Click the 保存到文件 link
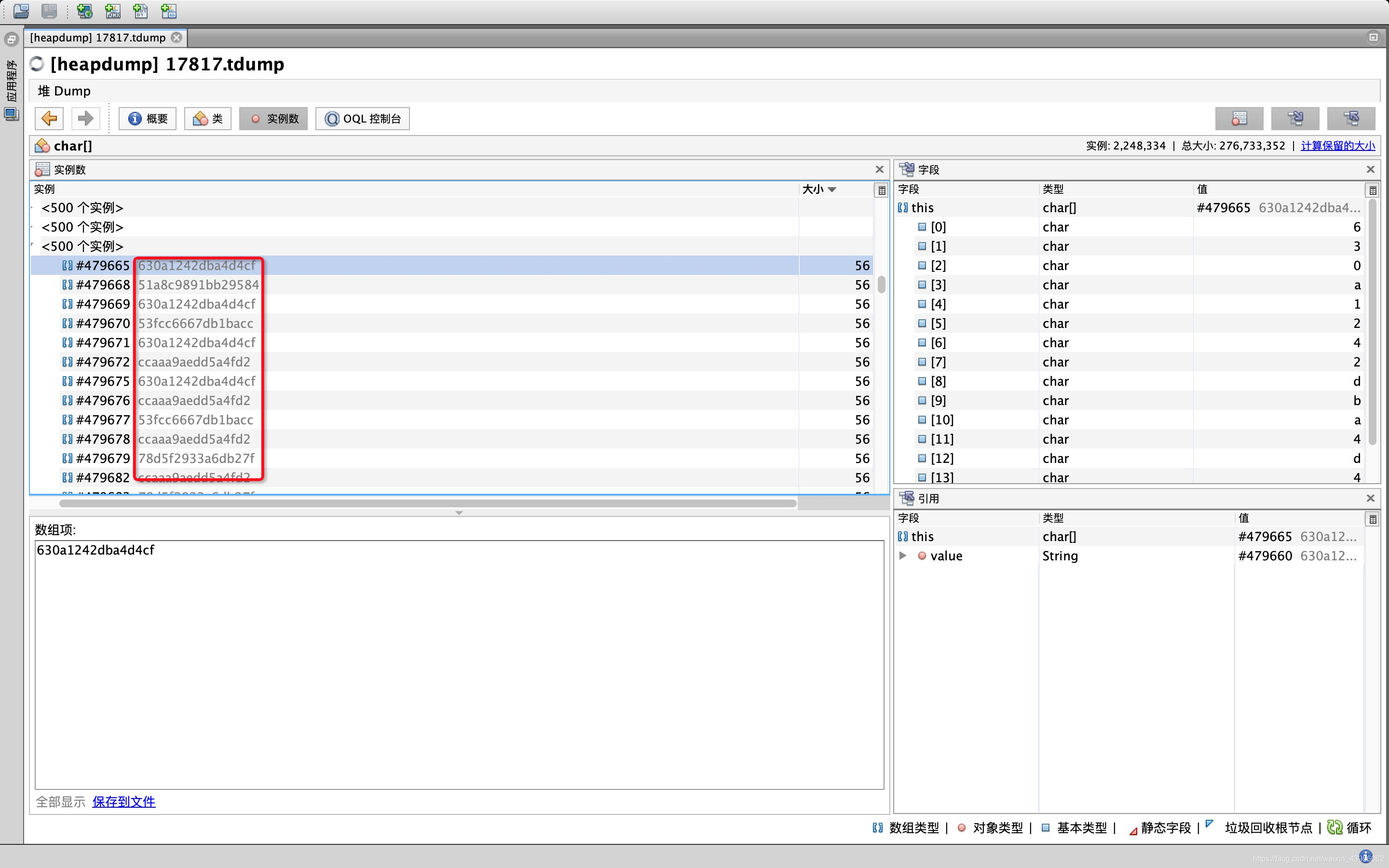 click(x=123, y=801)
